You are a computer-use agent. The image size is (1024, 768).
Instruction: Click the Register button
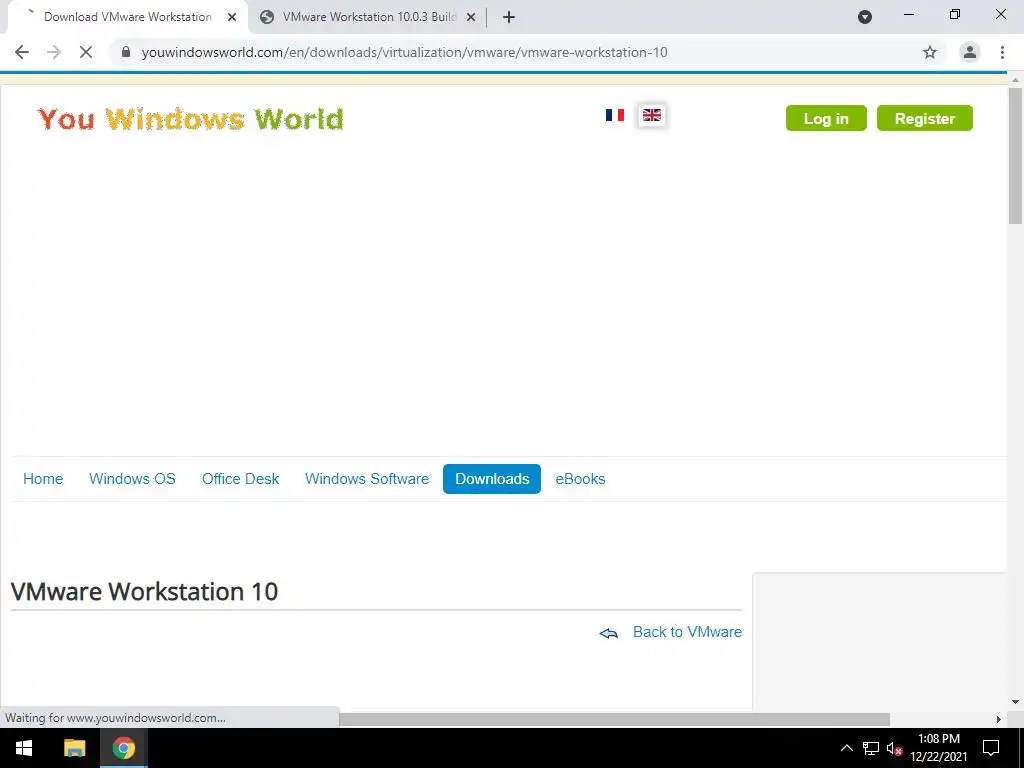(x=925, y=118)
